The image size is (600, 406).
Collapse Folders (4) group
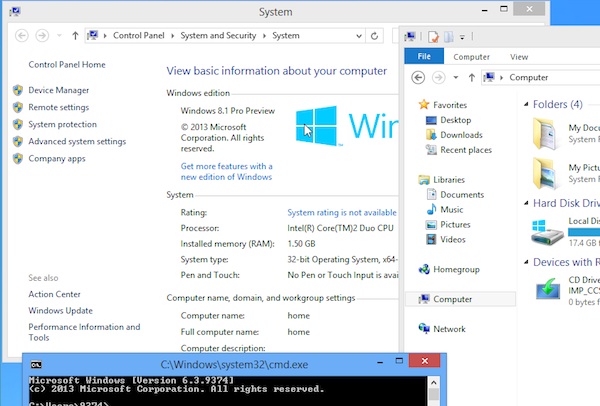(527, 104)
